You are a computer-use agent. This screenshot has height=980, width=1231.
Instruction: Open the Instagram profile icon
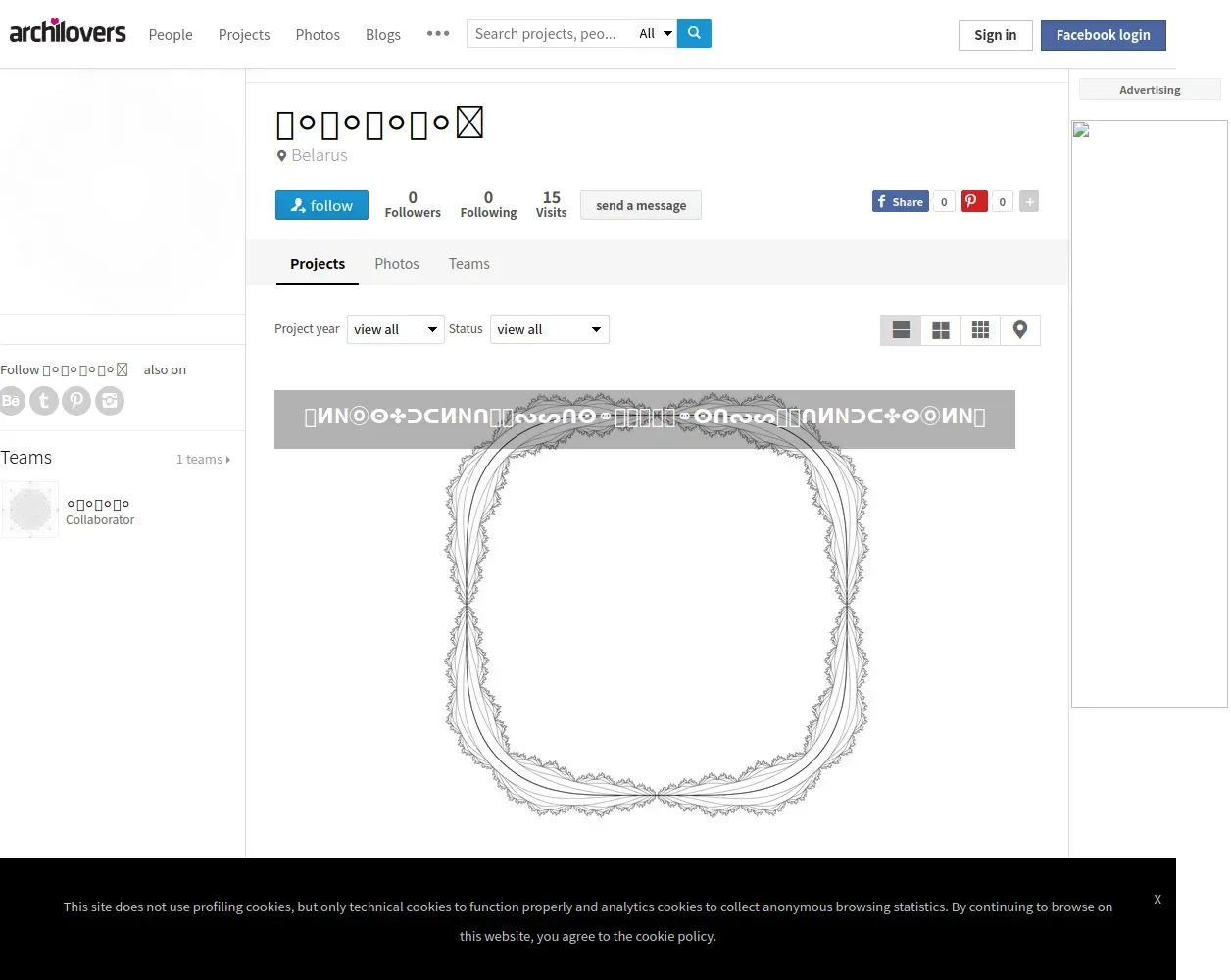point(110,400)
